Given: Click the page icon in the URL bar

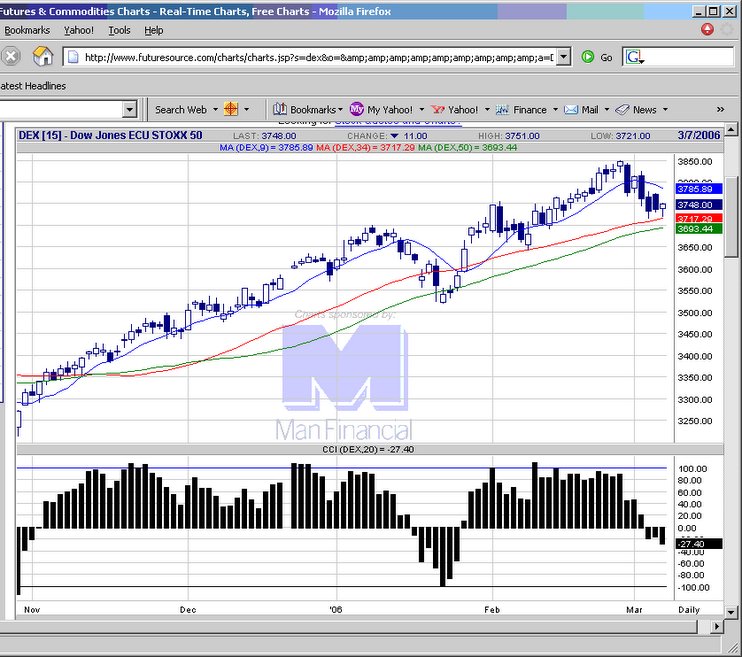Looking at the screenshot, I should [73, 57].
